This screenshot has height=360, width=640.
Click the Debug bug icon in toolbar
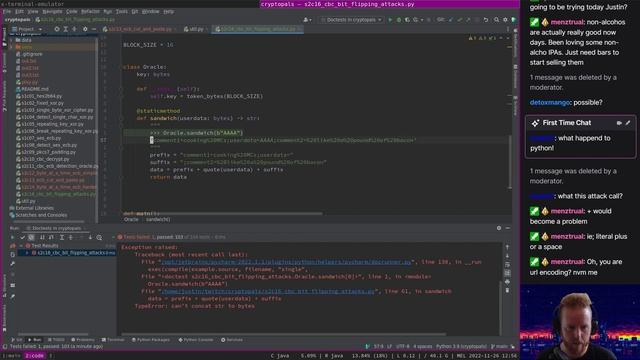click(399, 20)
